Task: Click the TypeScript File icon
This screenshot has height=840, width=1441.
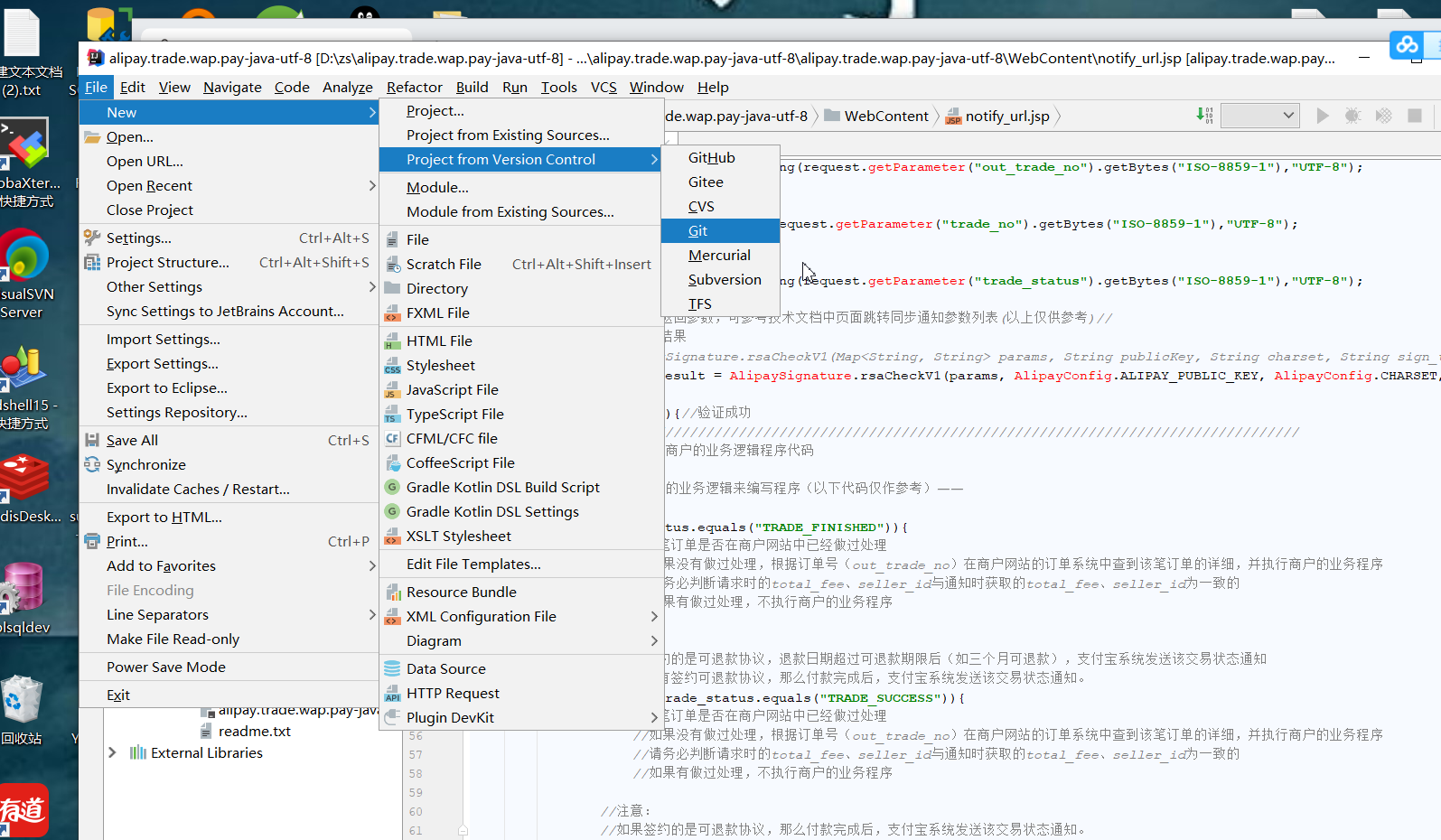Action: click(x=392, y=414)
